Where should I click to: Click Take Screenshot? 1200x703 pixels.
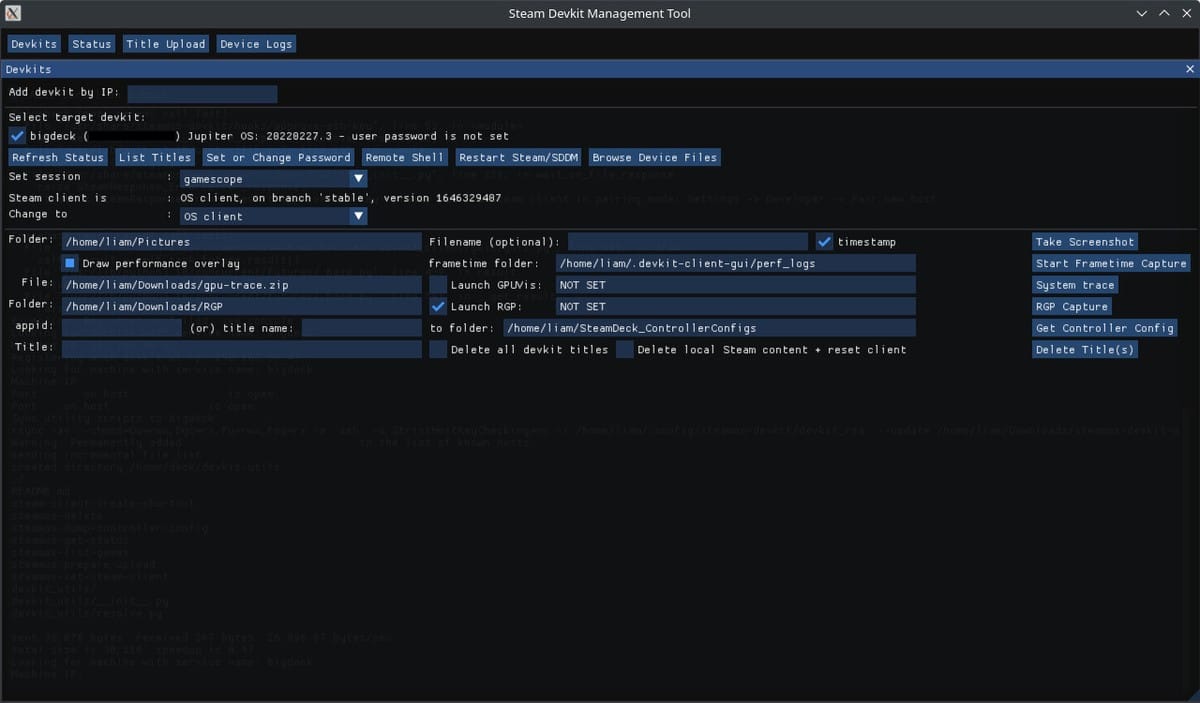[1085, 242]
